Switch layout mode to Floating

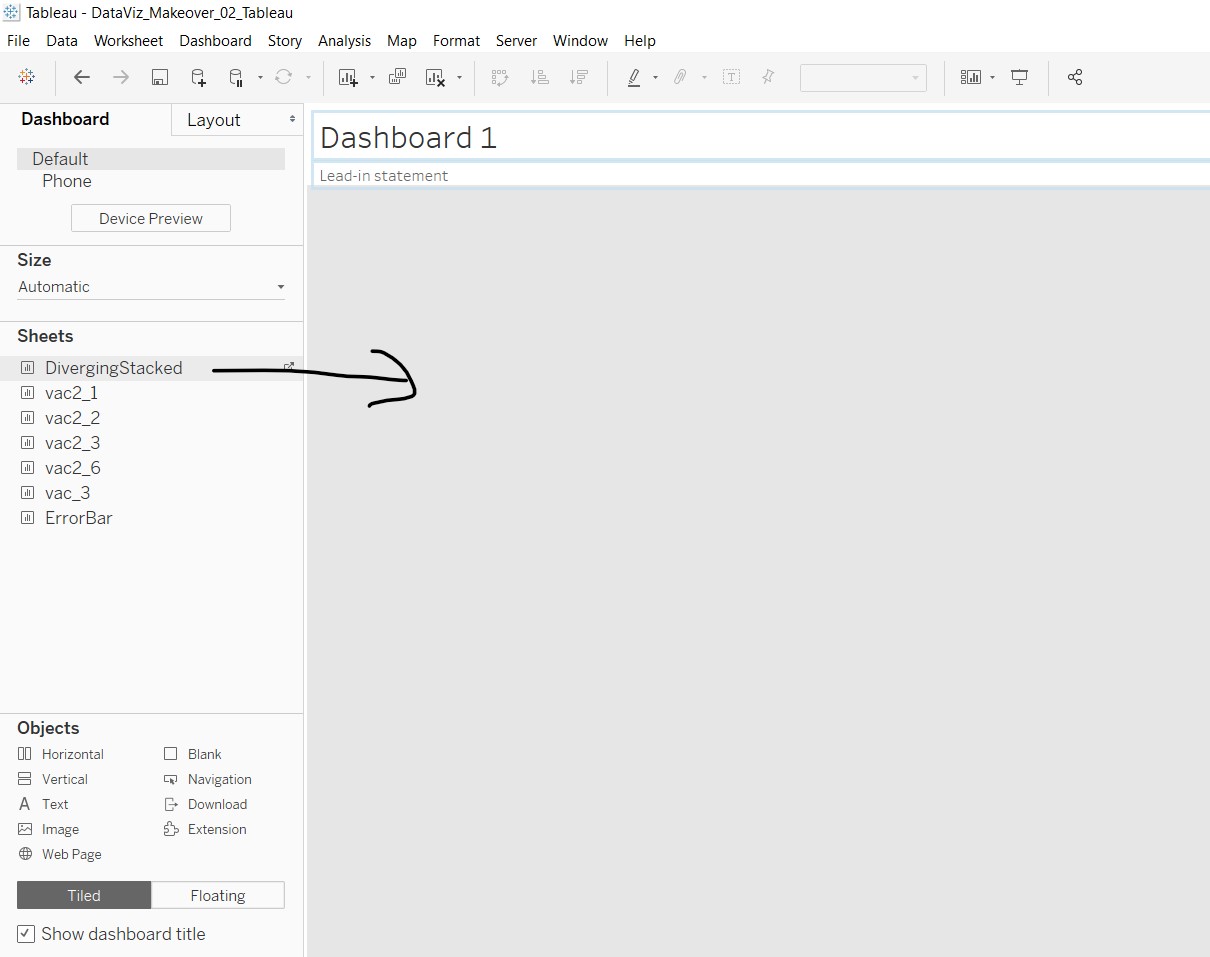(x=217, y=895)
